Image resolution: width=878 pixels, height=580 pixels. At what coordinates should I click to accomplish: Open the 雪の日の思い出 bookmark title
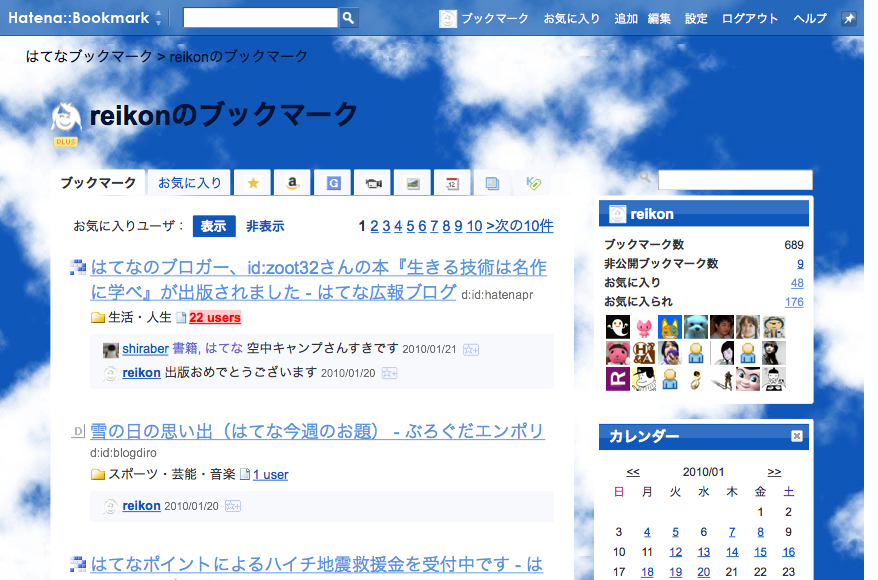pyautogui.click(x=317, y=431)
